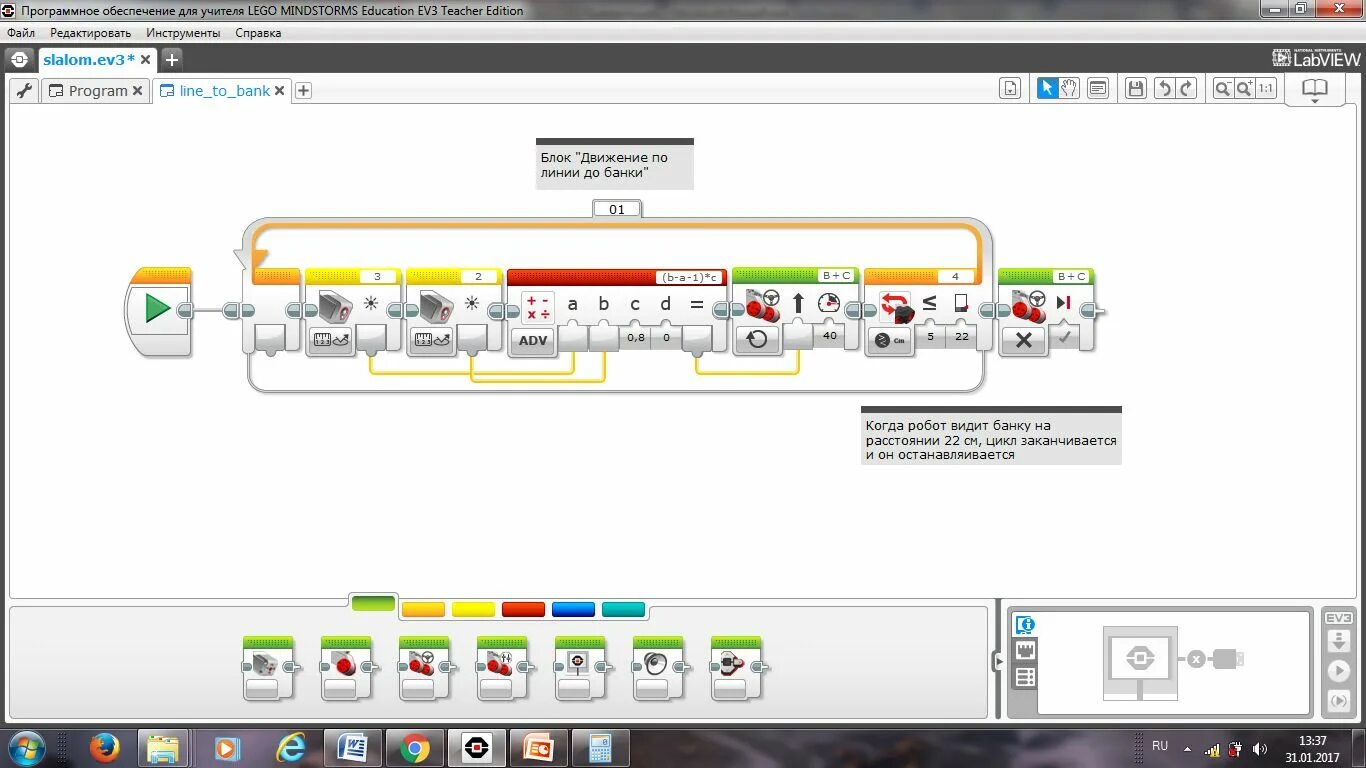
Task: Open mode selector of port 2 sensor block
Action: [431, 340]
